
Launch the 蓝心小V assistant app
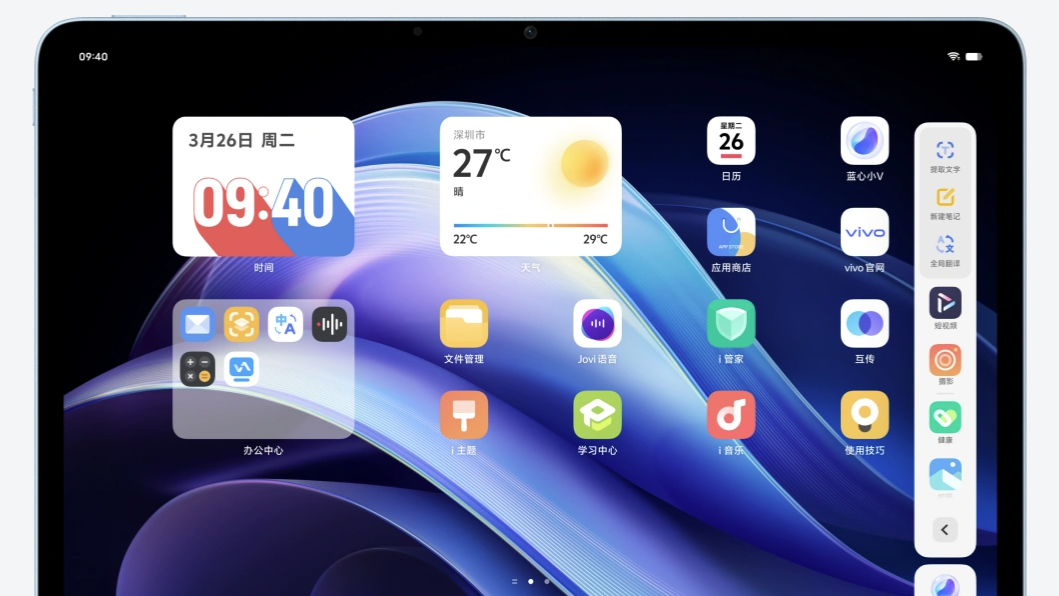click(864, 141)
